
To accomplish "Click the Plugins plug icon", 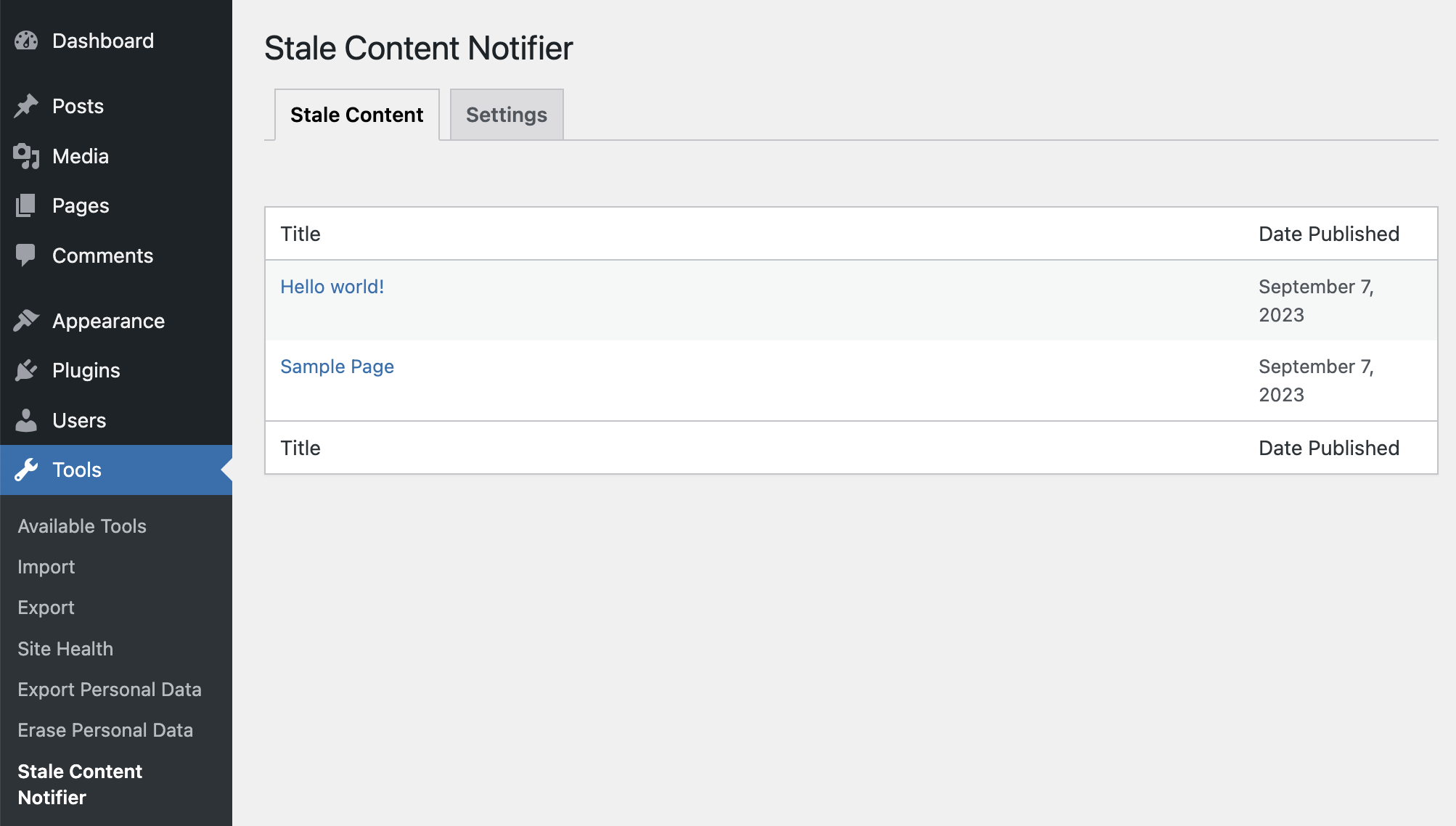I will [26, 370].
